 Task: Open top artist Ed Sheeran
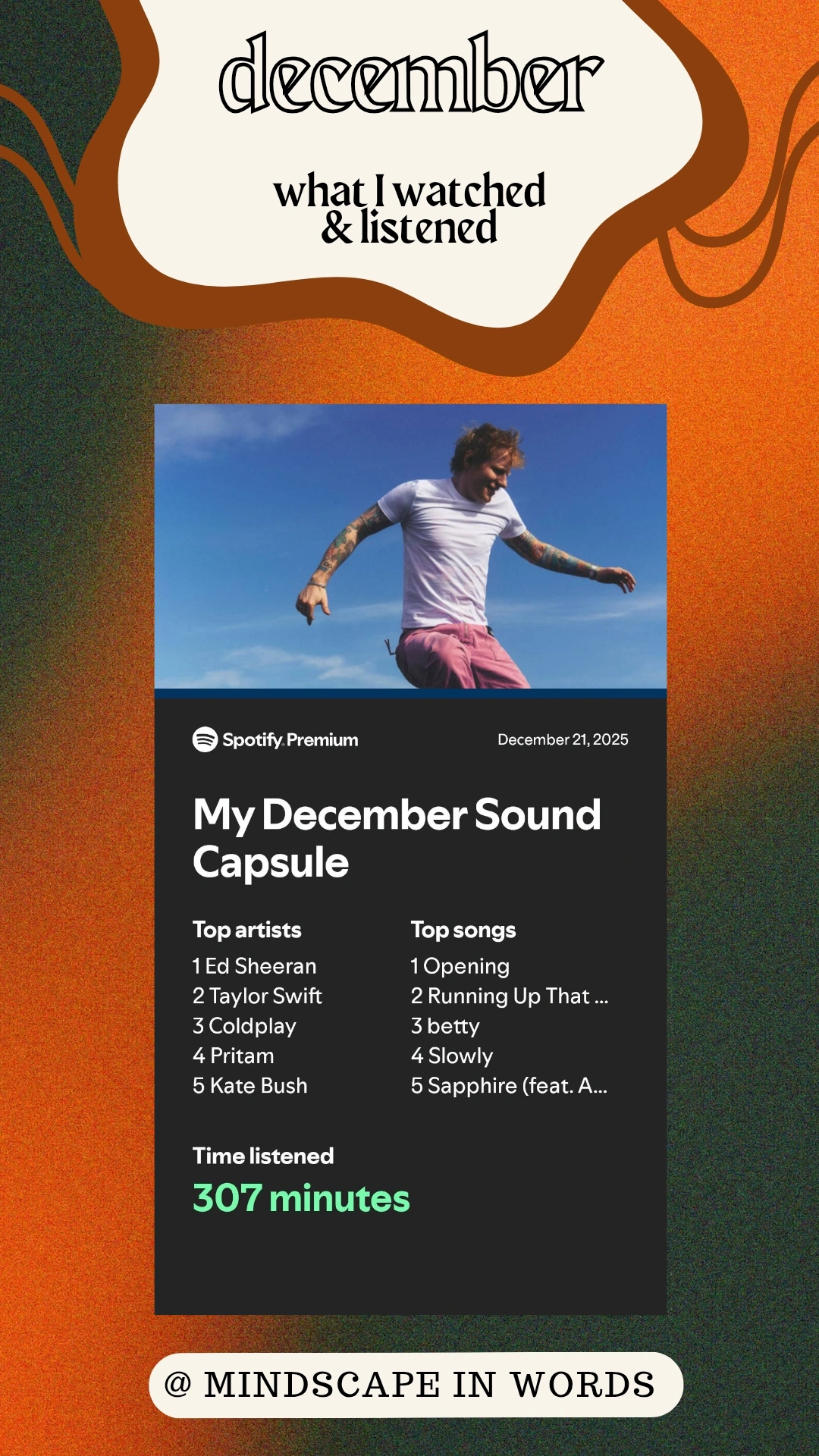click(254, 966)
